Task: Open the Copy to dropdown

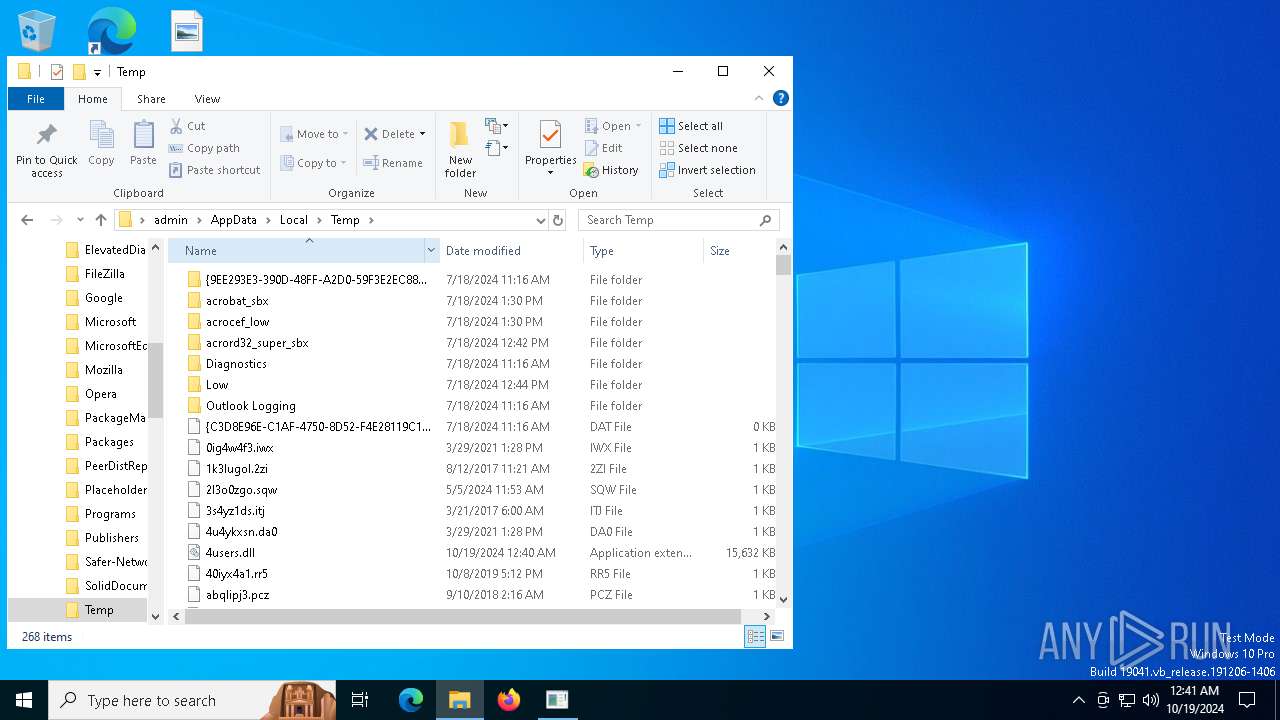Action: coord(313,163)
